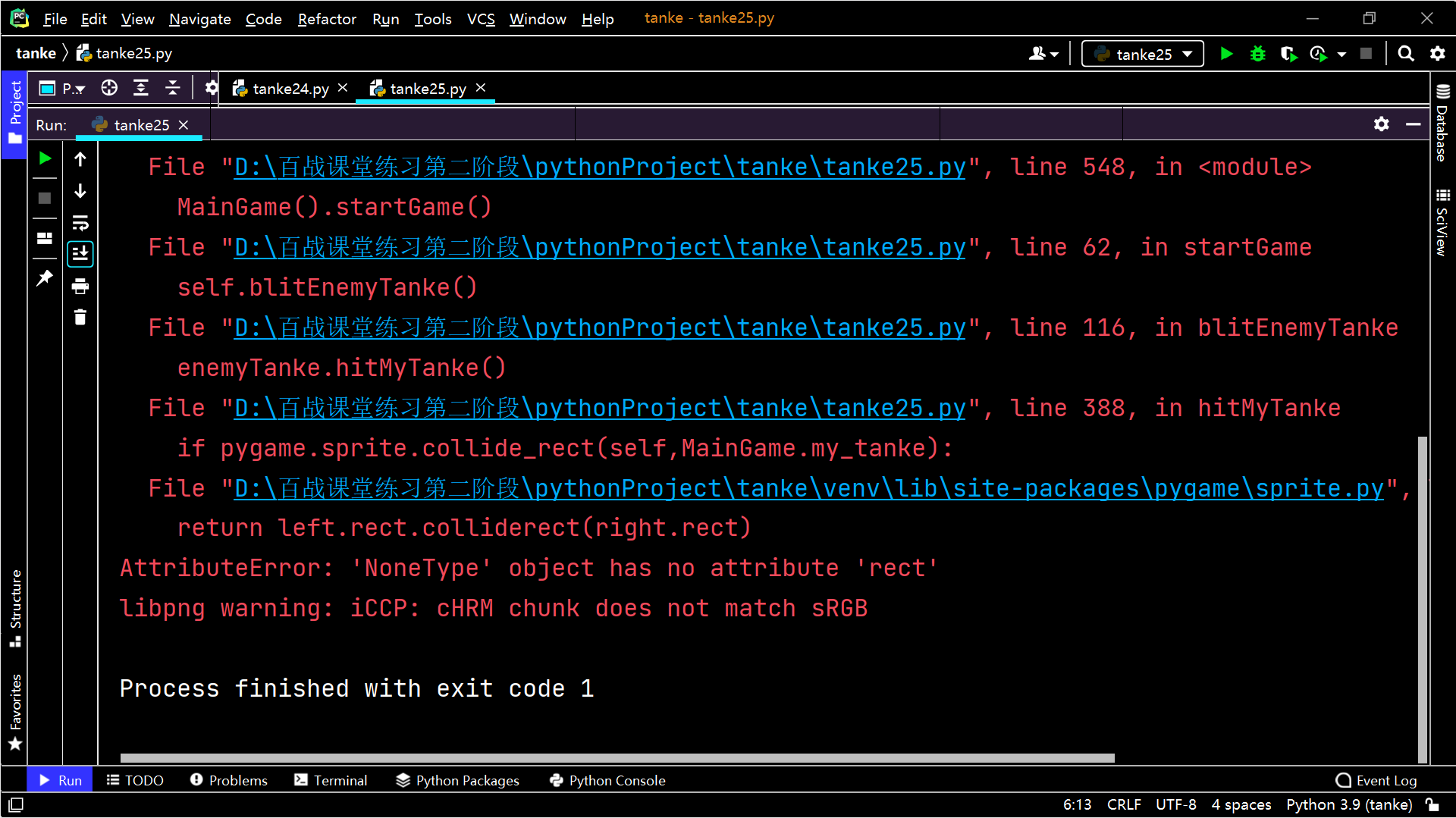Click the toolbar Stop button

point(1366,54)
